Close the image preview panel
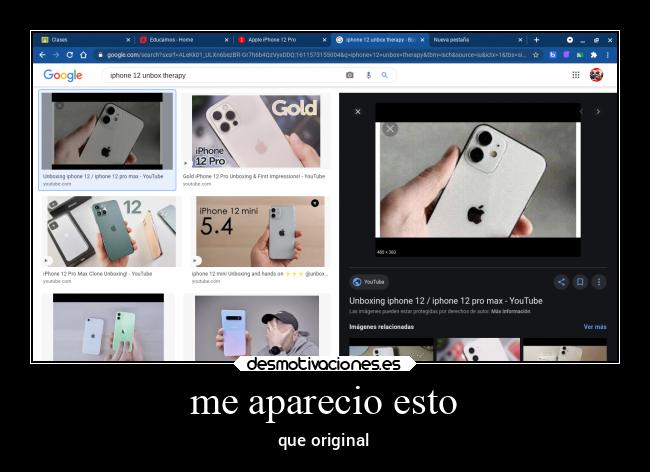 [x=358, y=111]
